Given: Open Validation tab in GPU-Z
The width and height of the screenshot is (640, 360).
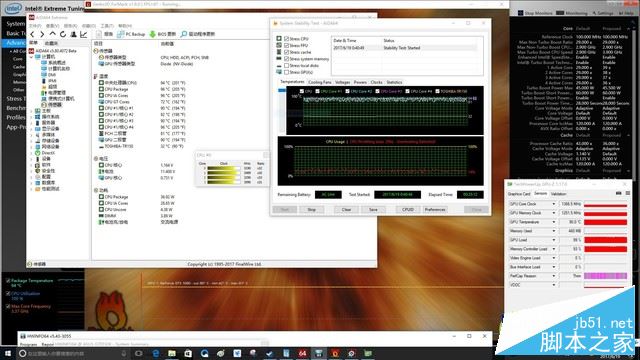Looking at the screenshot, I should [x=559, y=194].
